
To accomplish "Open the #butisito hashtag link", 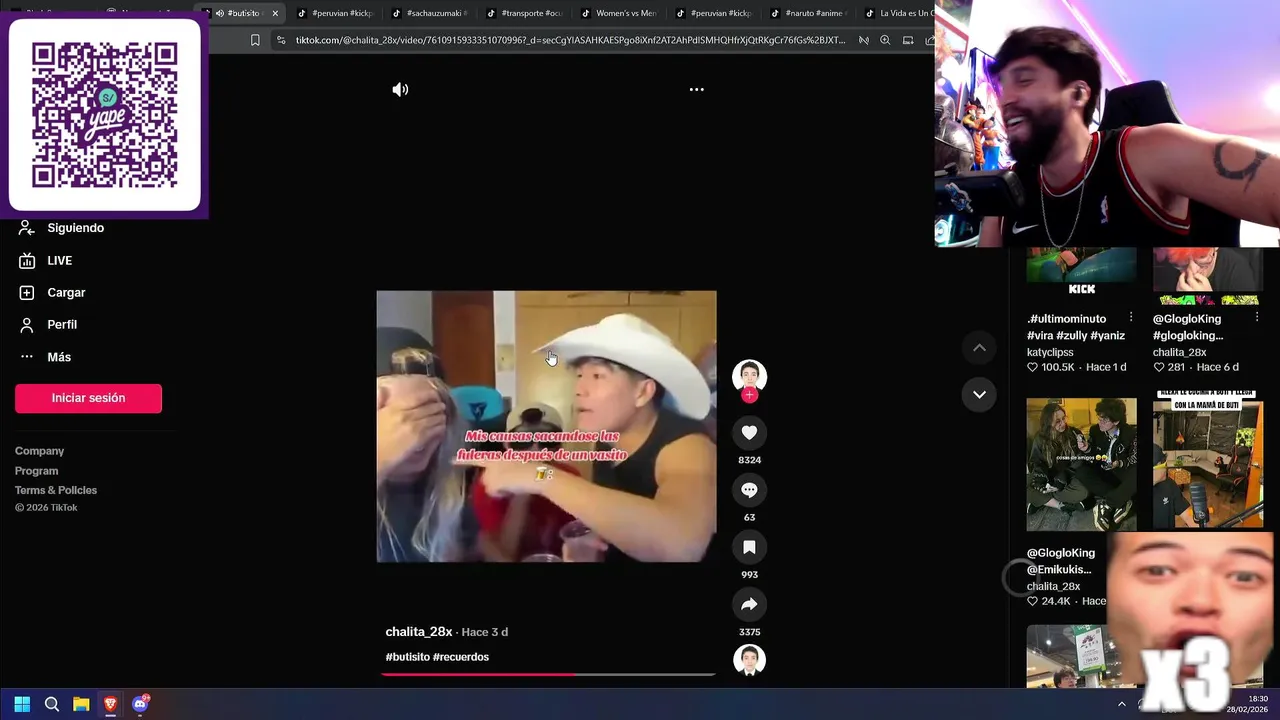I will click(x=407, y=657).
